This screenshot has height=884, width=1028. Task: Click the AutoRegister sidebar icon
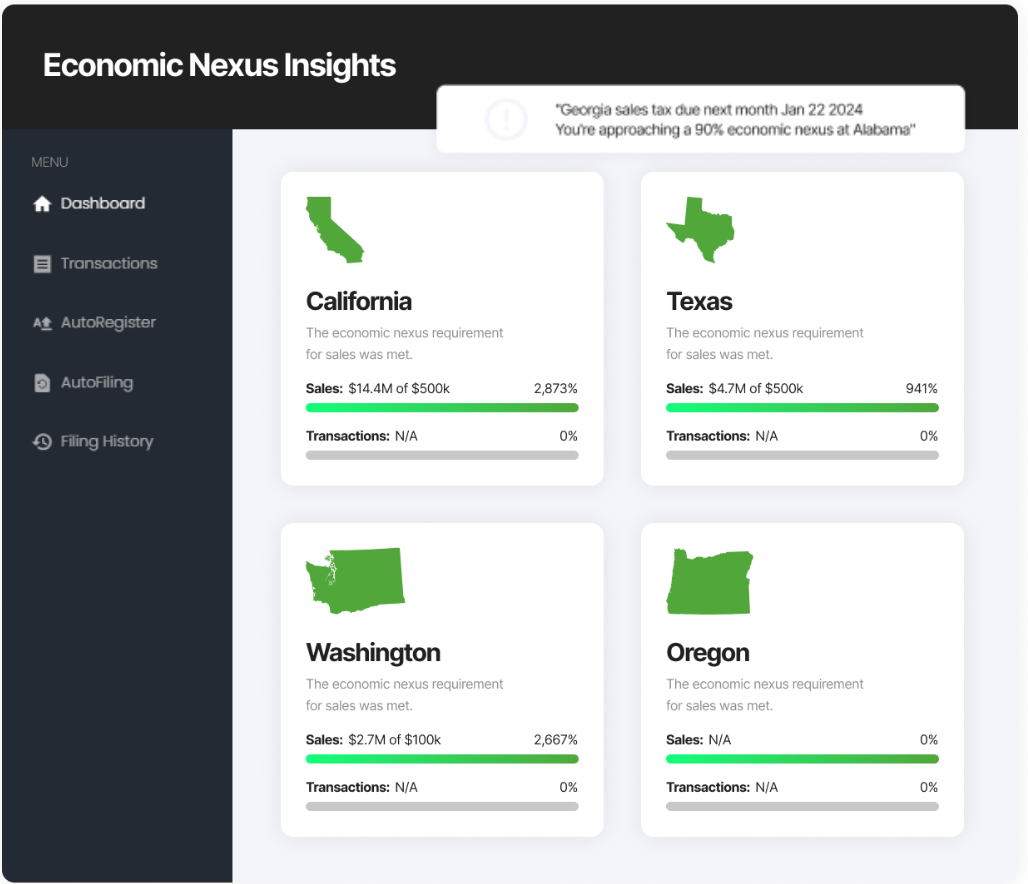42,324
